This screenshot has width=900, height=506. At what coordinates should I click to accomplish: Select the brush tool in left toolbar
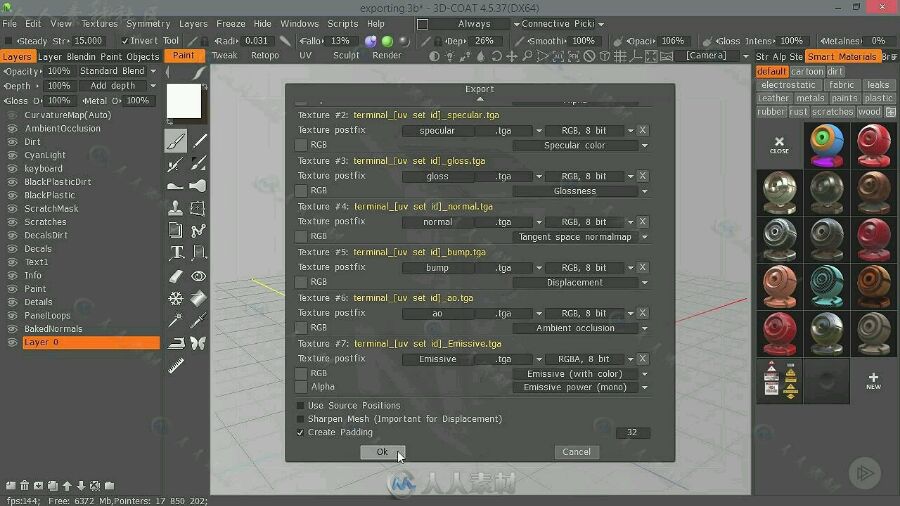coord(176,141)
